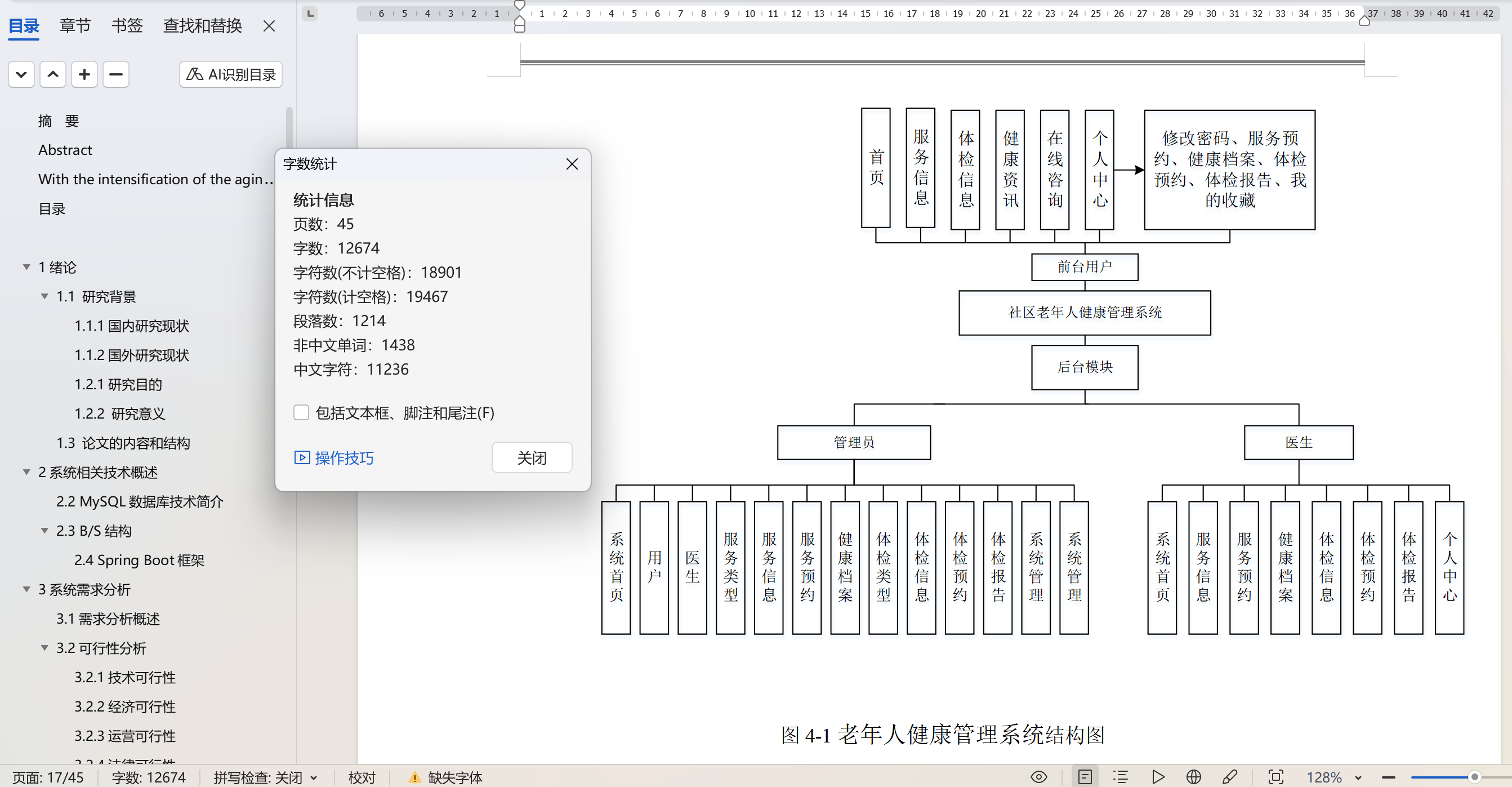This screenshot has width=1512, height=787.
Task: Collapse the '1 绪论' outline section
Action: (x=26, y=267)
